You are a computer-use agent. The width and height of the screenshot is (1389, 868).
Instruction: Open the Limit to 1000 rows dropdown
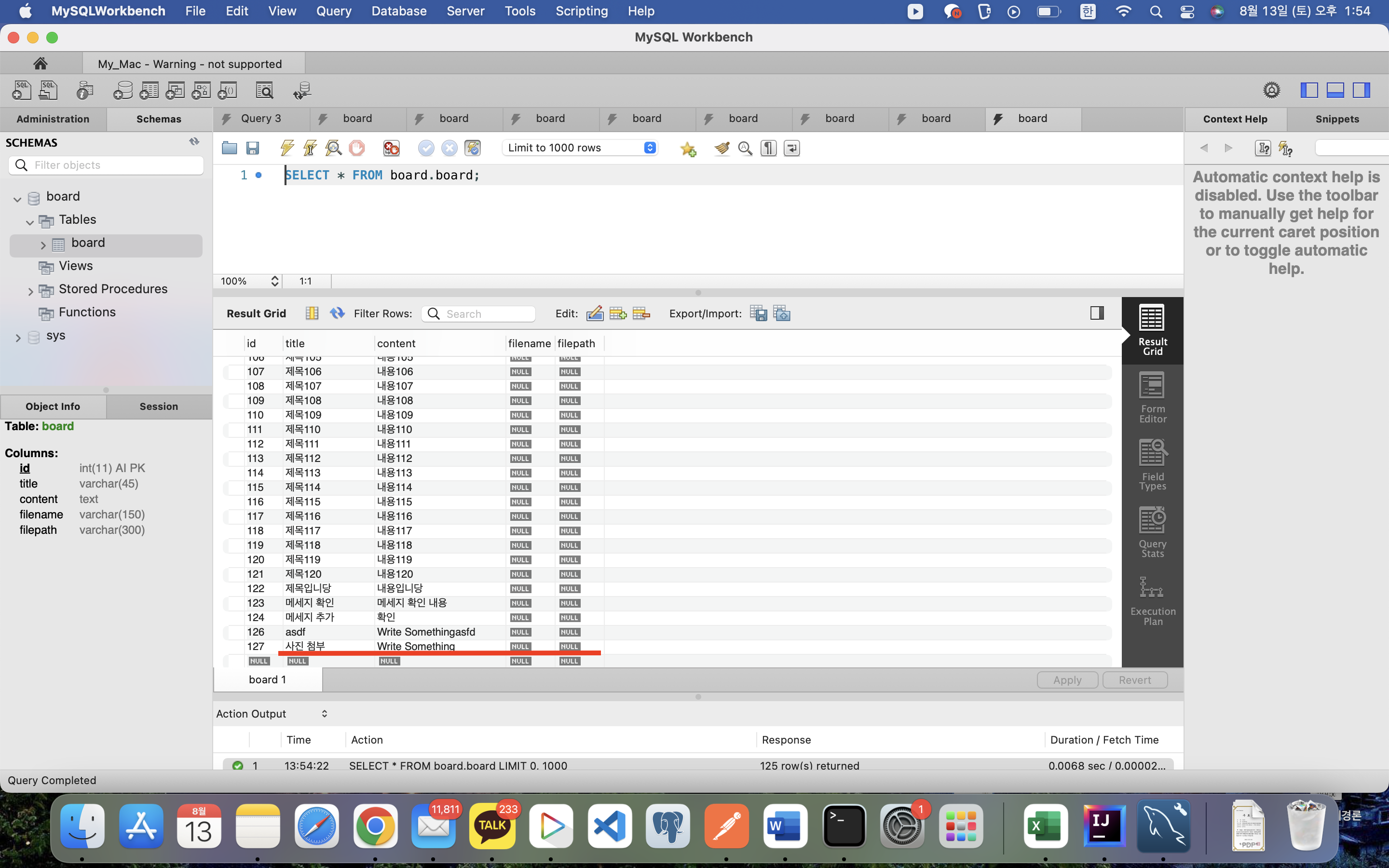[x=580, y=148]
